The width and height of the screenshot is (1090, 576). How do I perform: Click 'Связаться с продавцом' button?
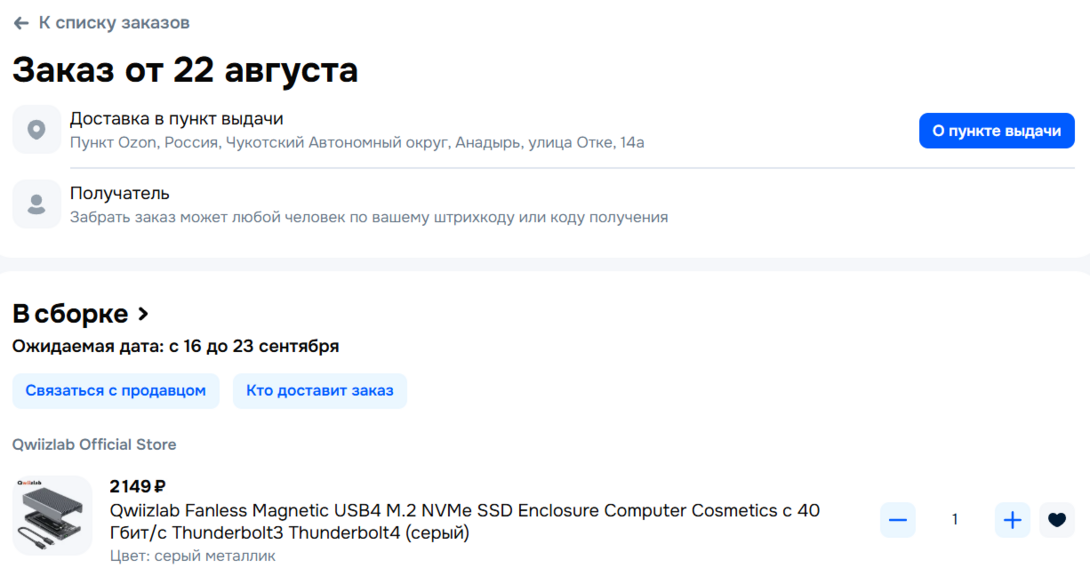(x=115, y=390)
